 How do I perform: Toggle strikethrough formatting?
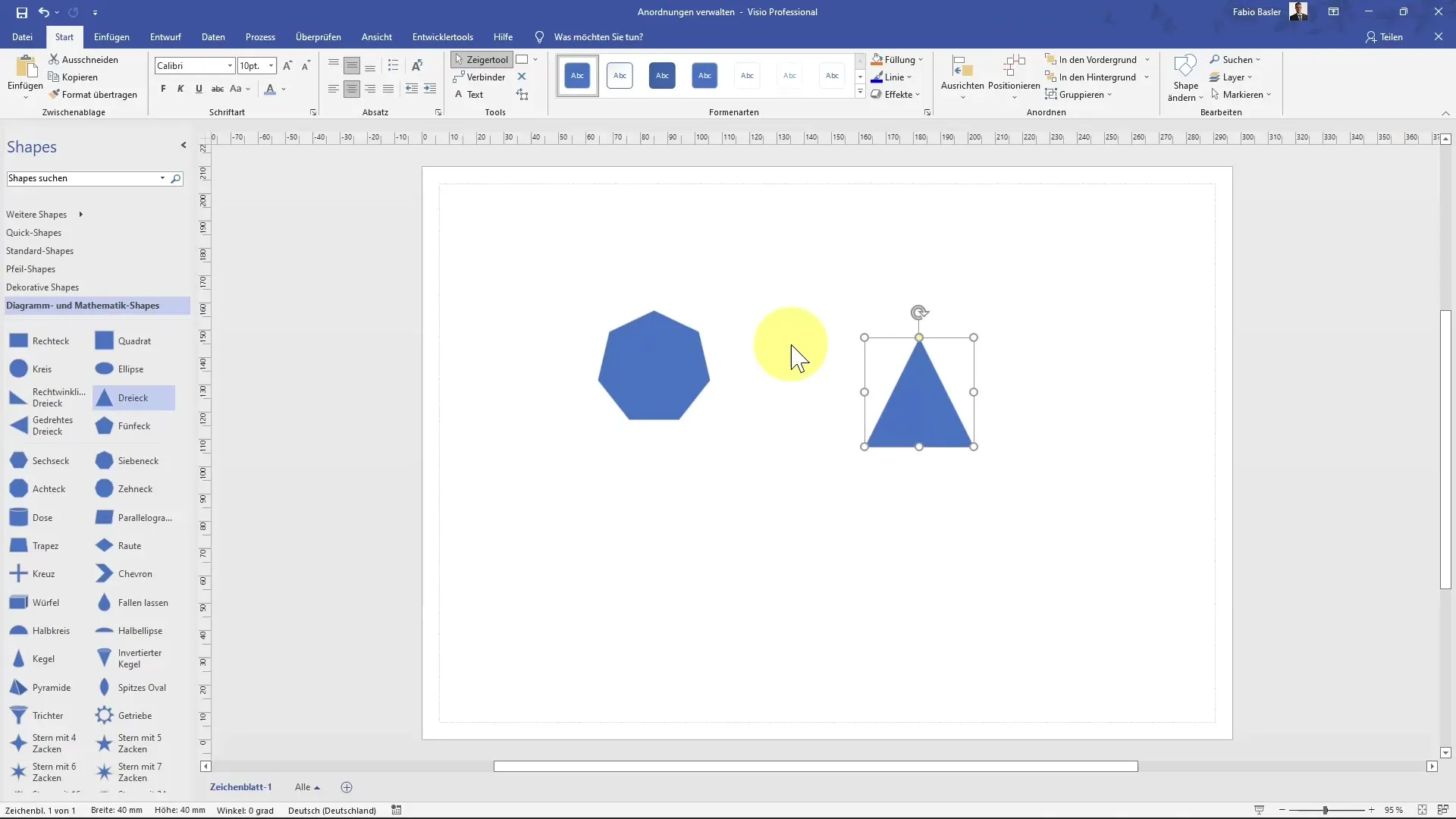(218, 89)
